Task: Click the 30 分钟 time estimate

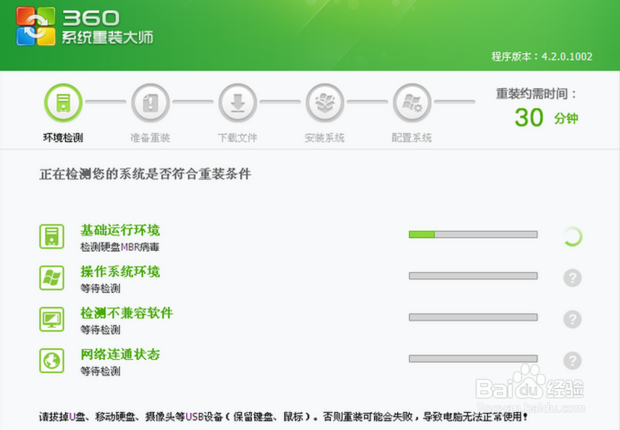Action: 546,118
